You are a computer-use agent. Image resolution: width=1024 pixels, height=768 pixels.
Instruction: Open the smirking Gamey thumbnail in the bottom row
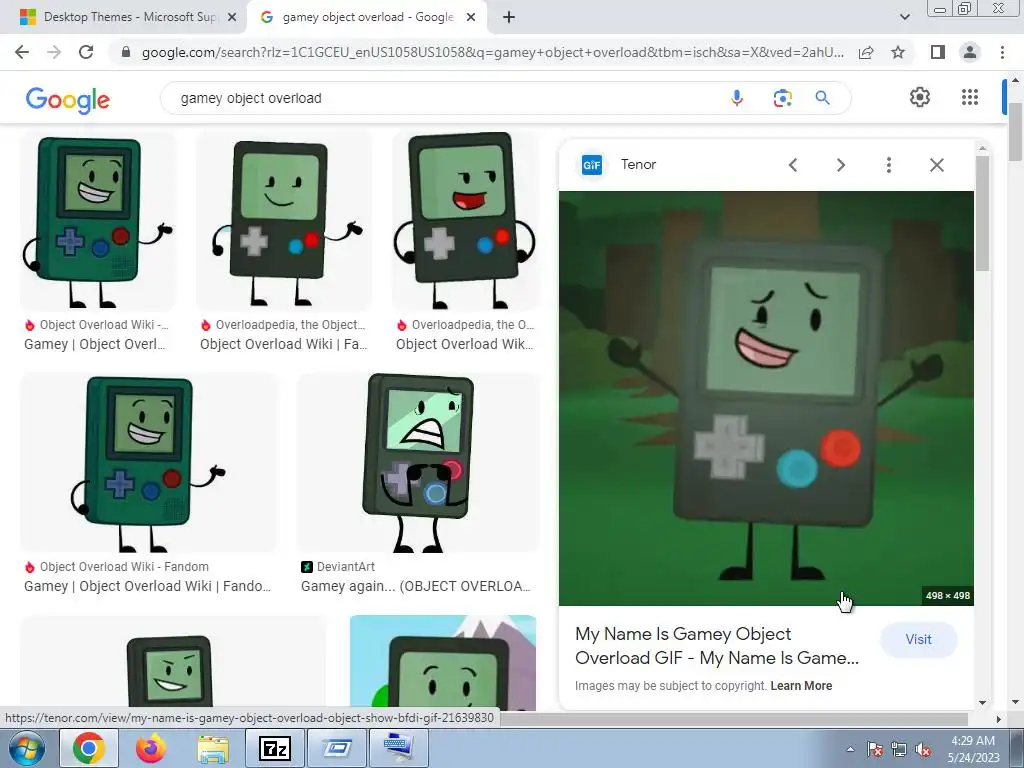(x=172, y=663)
